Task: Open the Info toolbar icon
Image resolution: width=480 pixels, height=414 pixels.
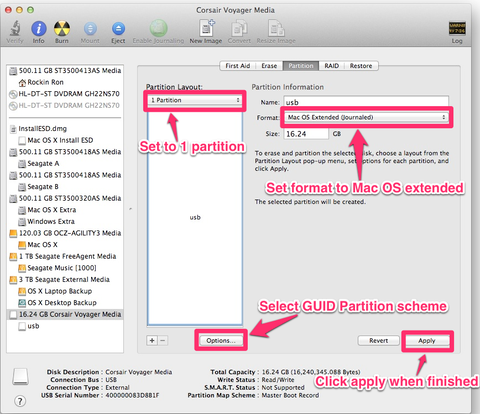Action: pyautogui.click(x=39, y=29)
